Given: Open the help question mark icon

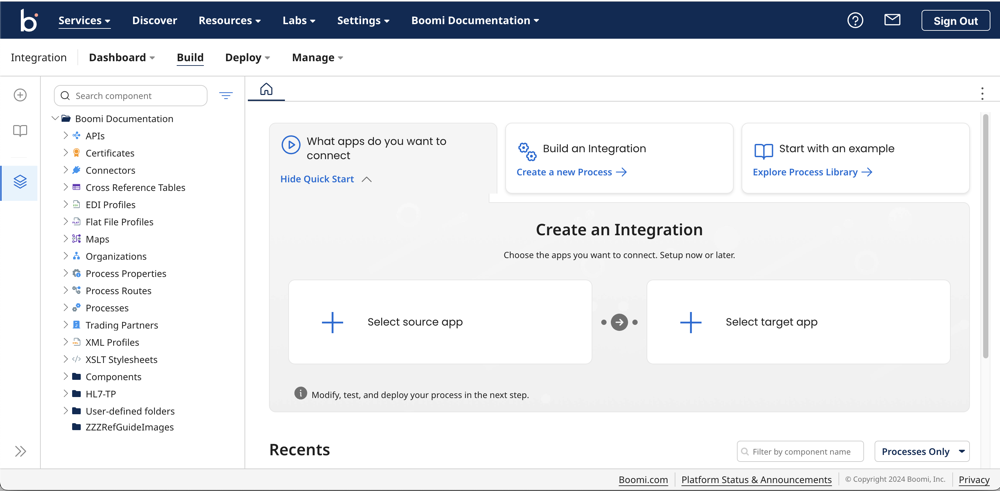Looking at the screenshot, I should click(855, 20).
